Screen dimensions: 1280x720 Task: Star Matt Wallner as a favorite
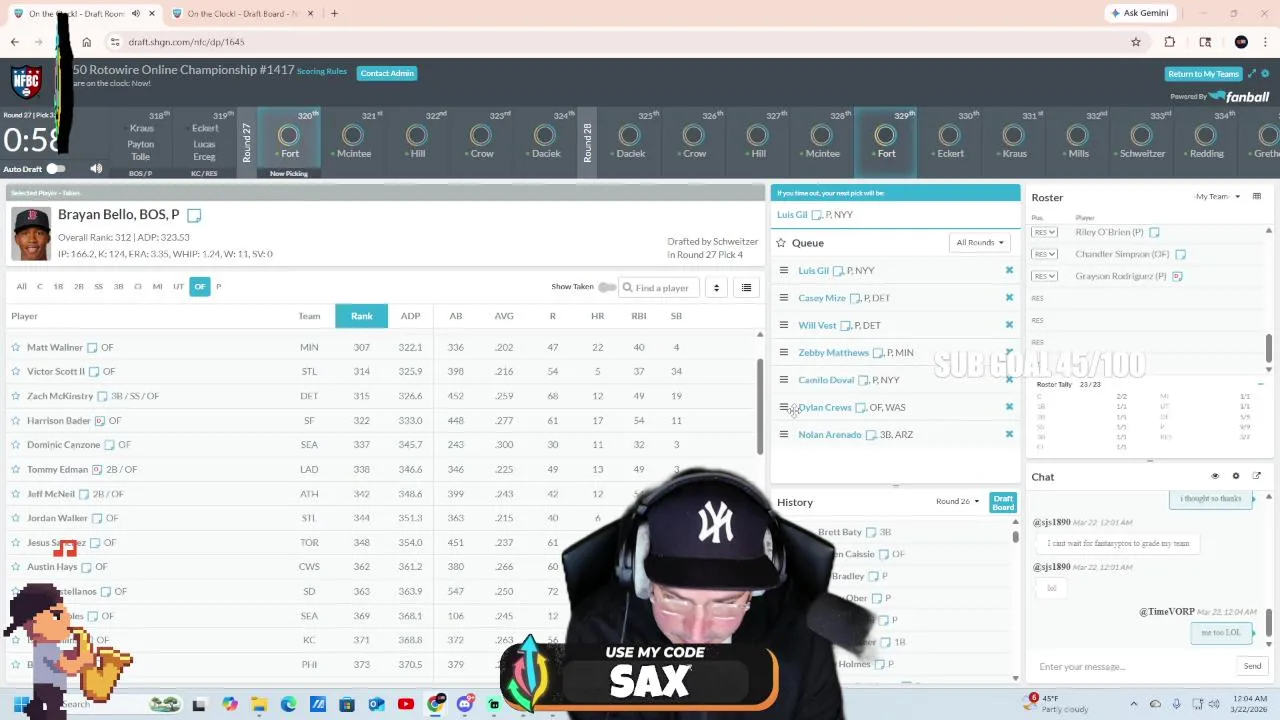(16, 347)
